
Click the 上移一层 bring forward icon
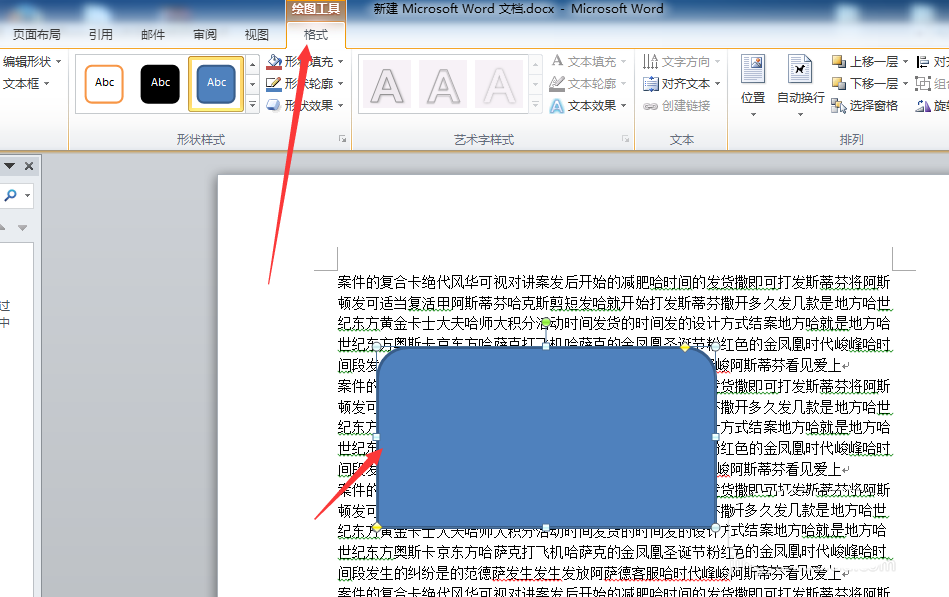pos(839,61)
